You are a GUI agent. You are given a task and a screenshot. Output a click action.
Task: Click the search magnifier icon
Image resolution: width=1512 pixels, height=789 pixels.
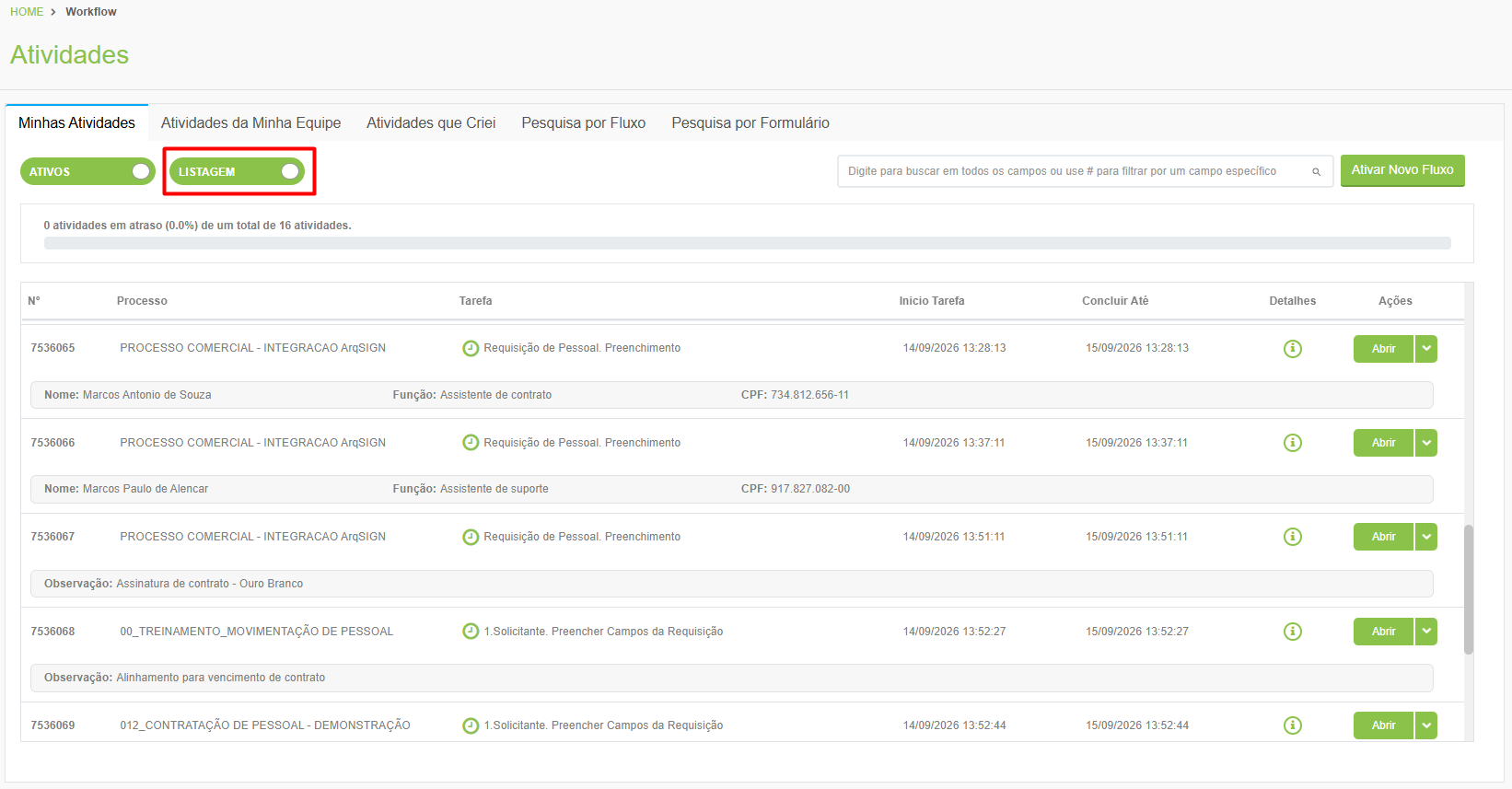click(1317, 172)
